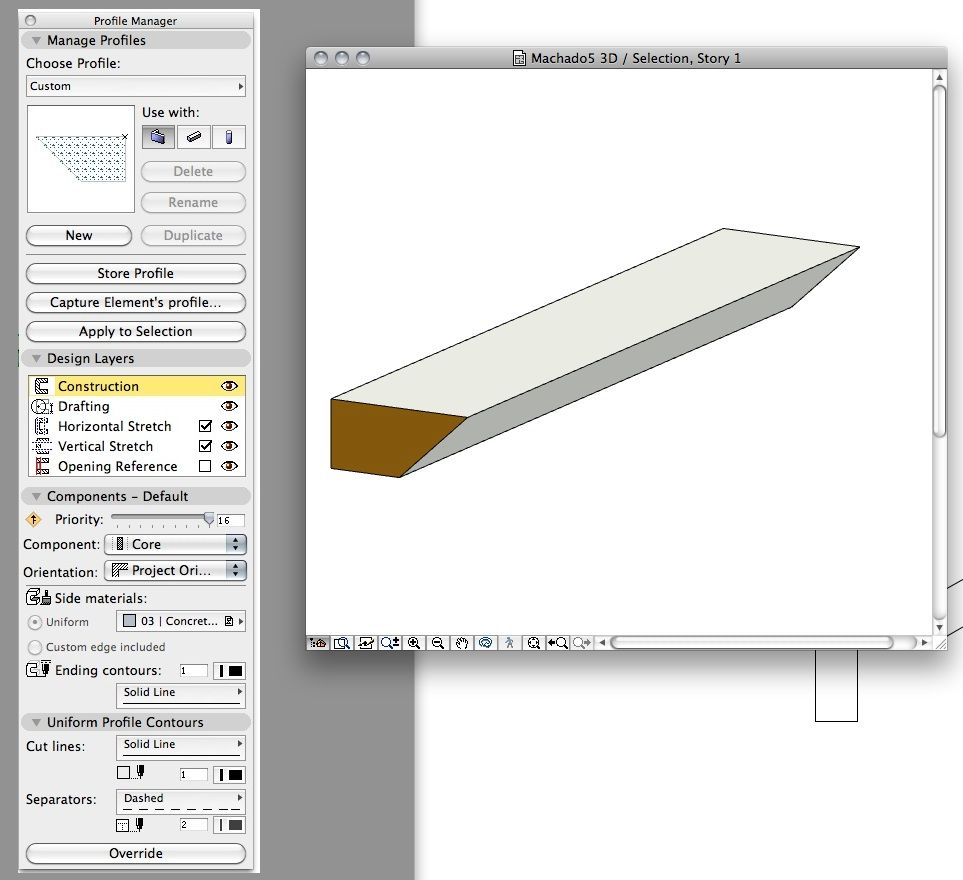
Task: Click the Opening Reference layer icon
Action: point(42,466)
